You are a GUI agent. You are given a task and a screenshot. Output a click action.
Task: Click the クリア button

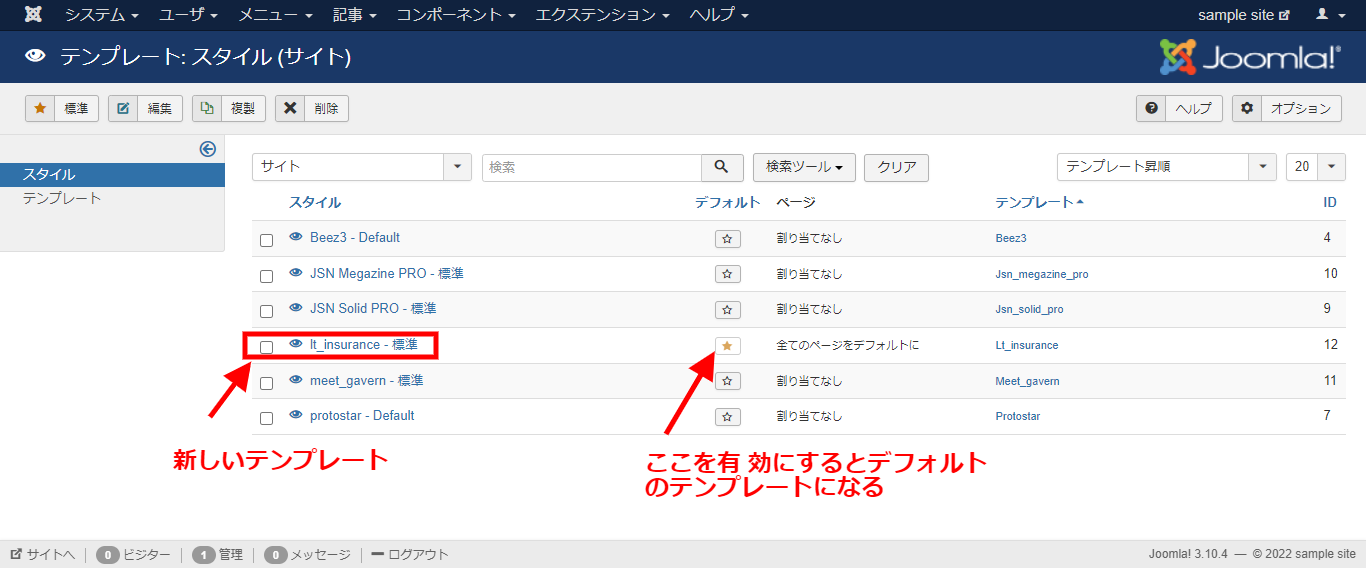(896, 167)
